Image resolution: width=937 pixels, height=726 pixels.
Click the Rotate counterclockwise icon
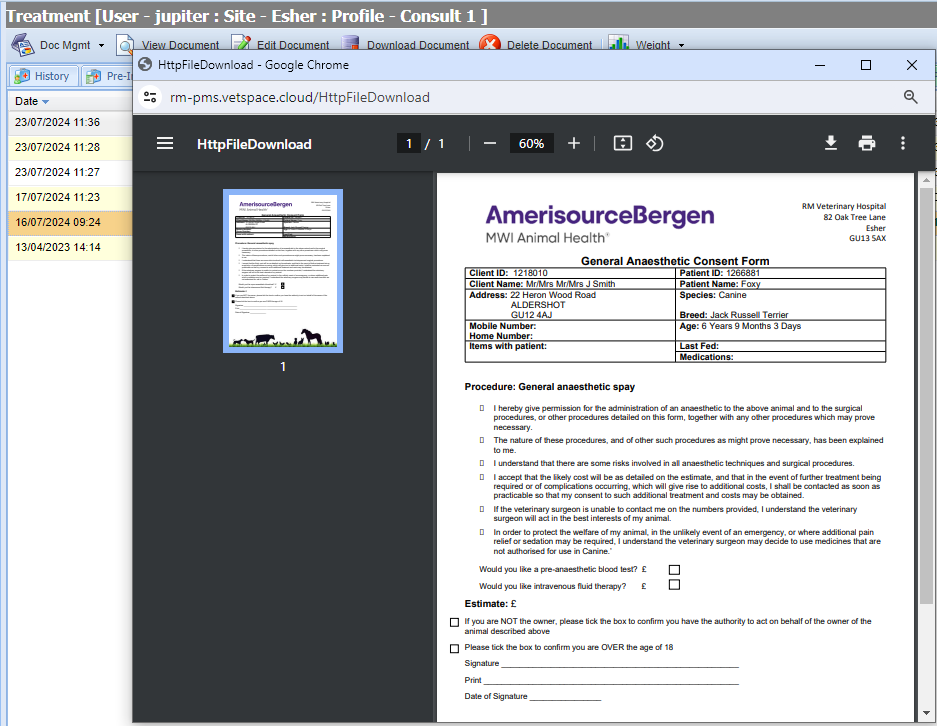[x=654, y=143]
